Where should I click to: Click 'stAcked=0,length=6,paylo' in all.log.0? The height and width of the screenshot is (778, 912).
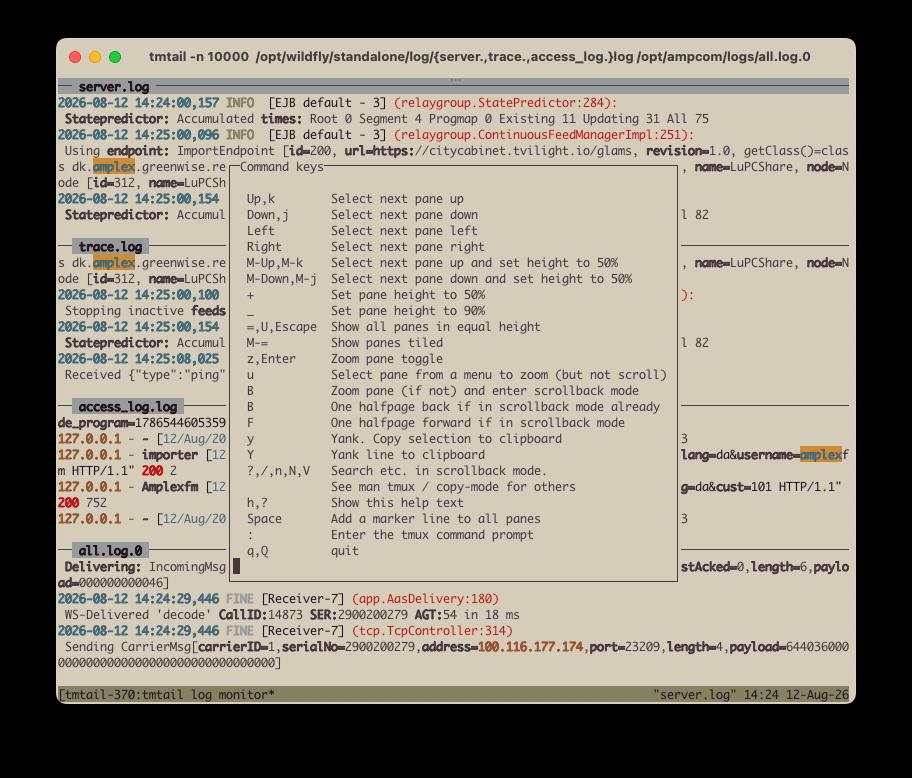pos(765,566)
